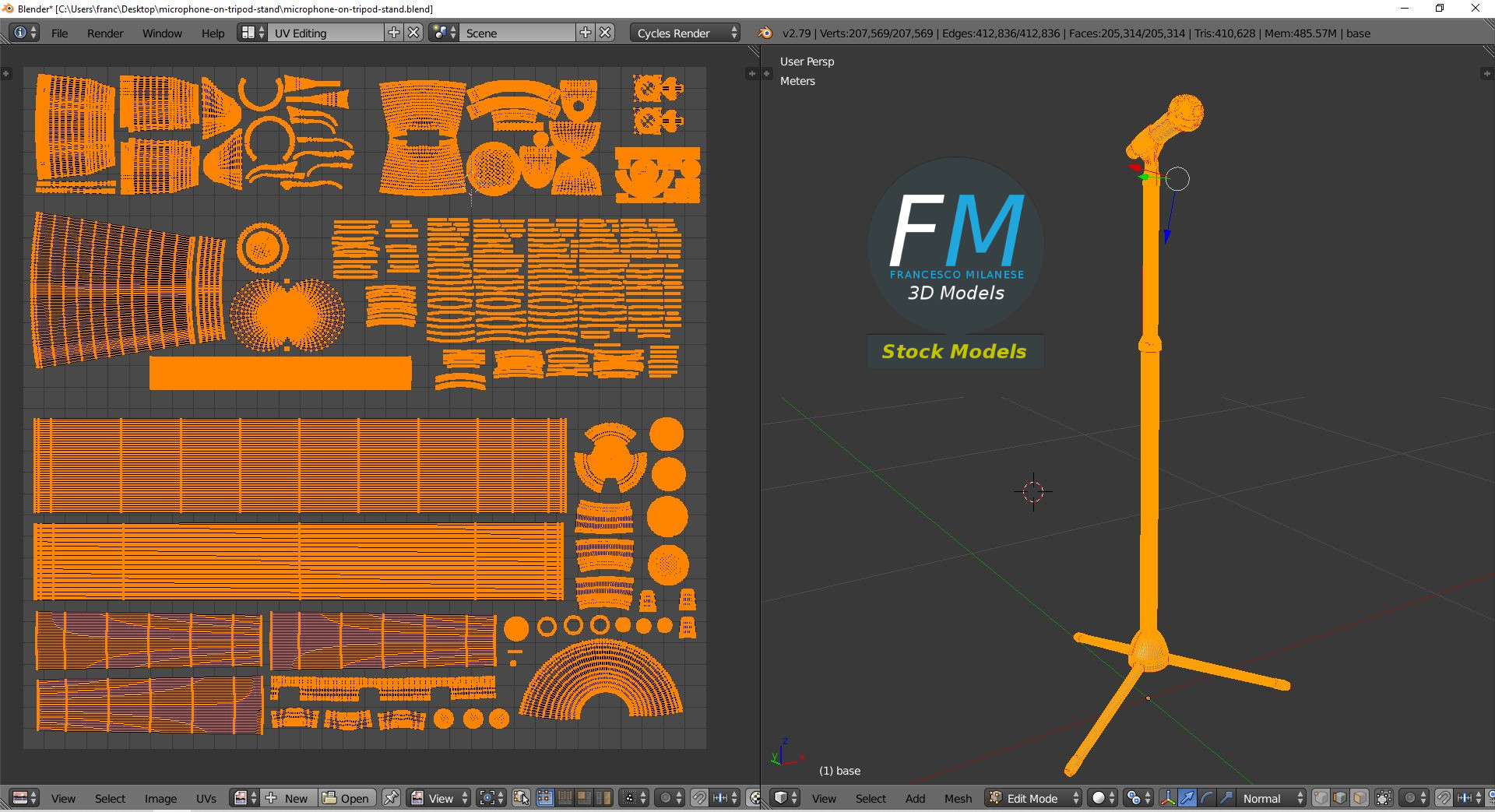
Task: Expand the Normal transform orientation dropdown
Action: click(1271, 798)
